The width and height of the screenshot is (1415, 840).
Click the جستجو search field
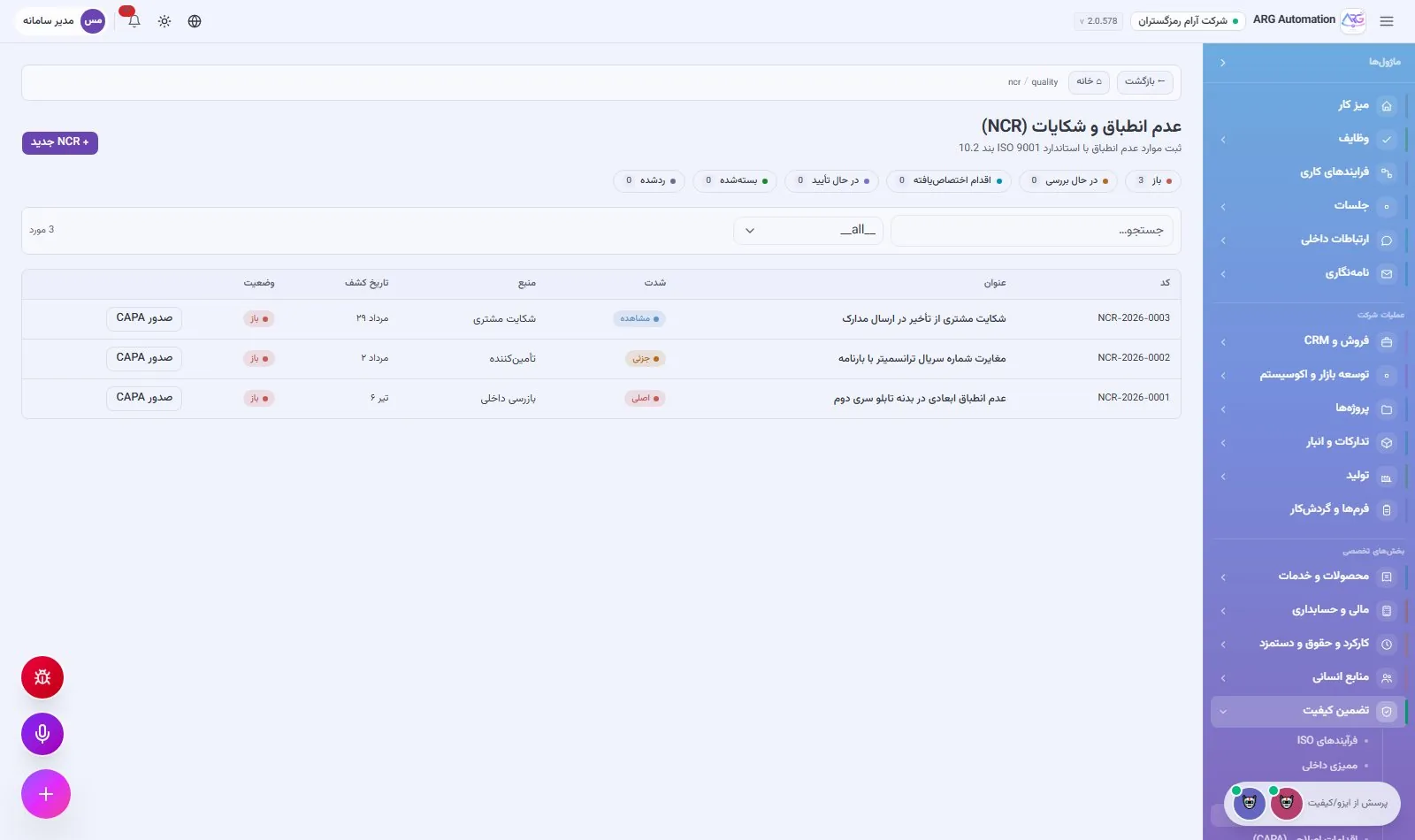1032,230
